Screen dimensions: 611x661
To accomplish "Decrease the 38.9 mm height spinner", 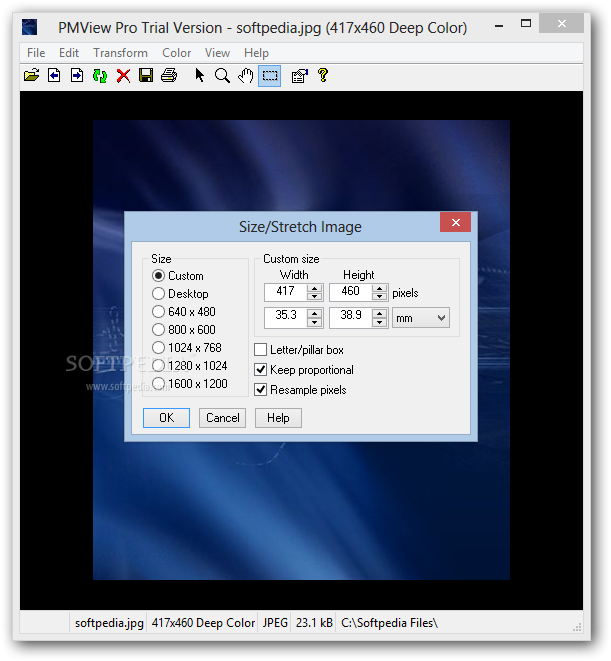I will 380,322.
